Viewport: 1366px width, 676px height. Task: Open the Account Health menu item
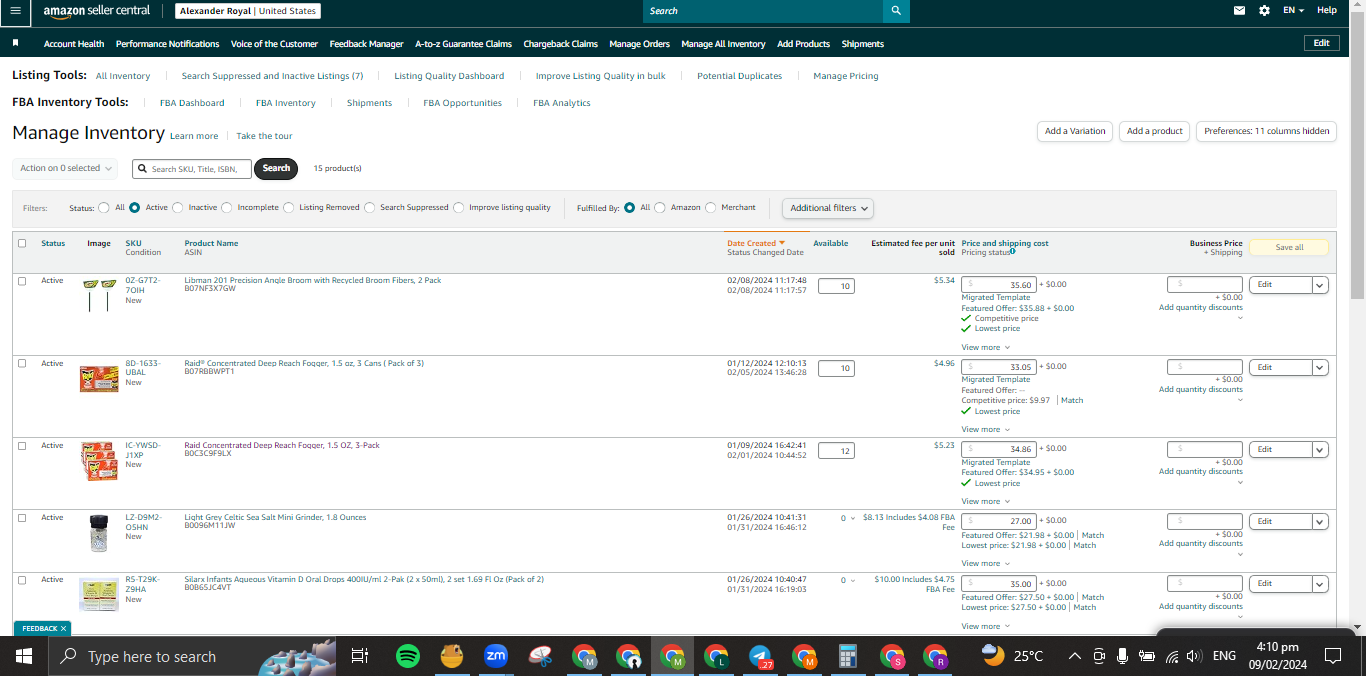74,44
